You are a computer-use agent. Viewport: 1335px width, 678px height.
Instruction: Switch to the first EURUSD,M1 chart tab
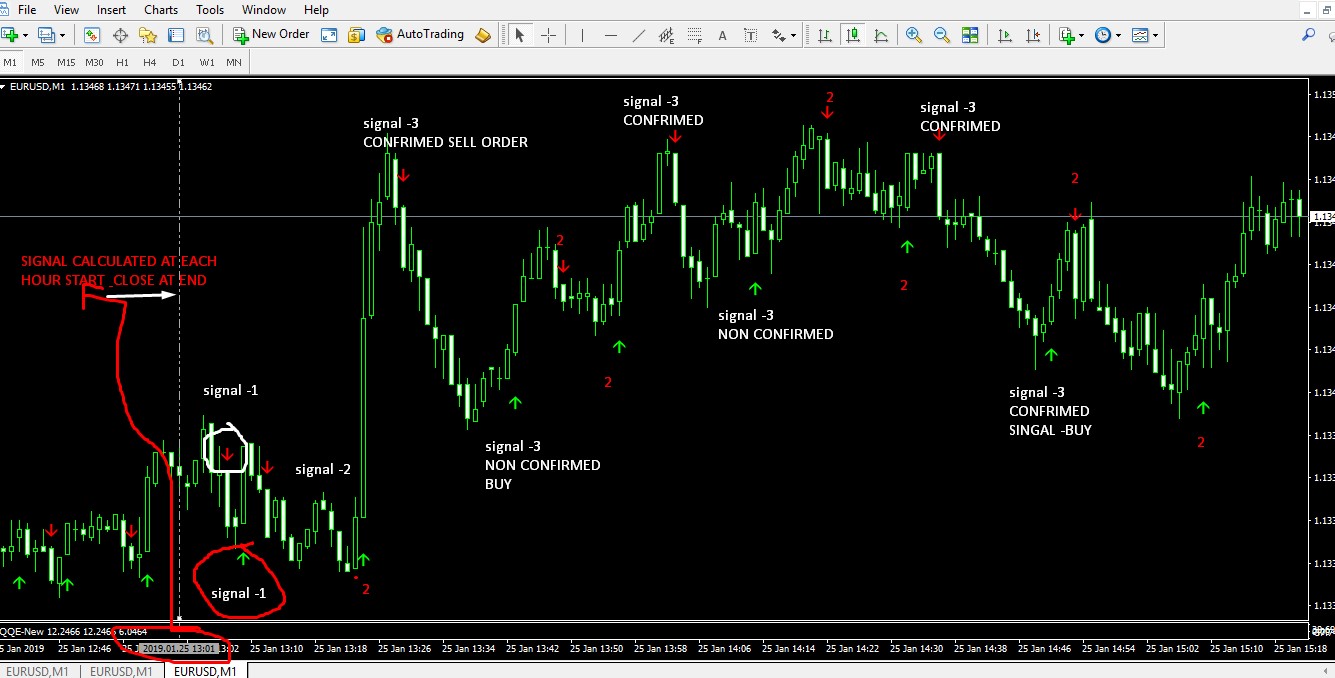tap(40, 671)
